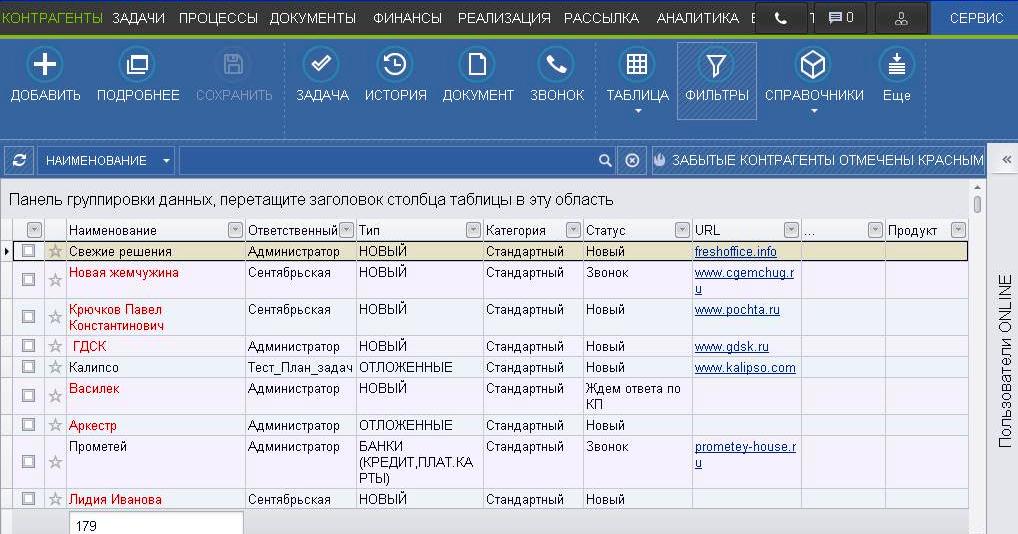Click the Документ page icon

click(477, 64)
